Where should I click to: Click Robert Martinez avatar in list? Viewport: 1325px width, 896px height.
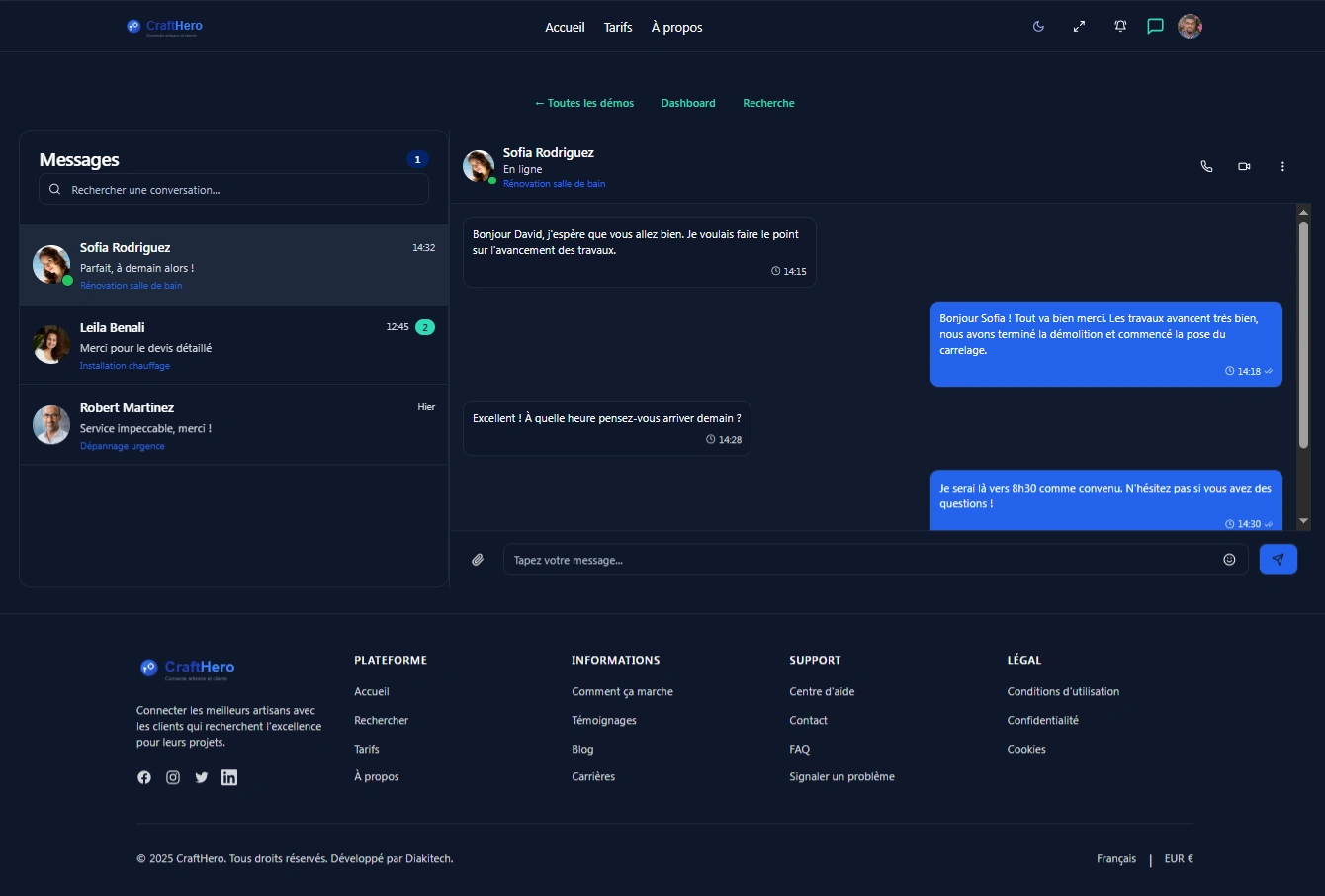[x=51, y=425]
